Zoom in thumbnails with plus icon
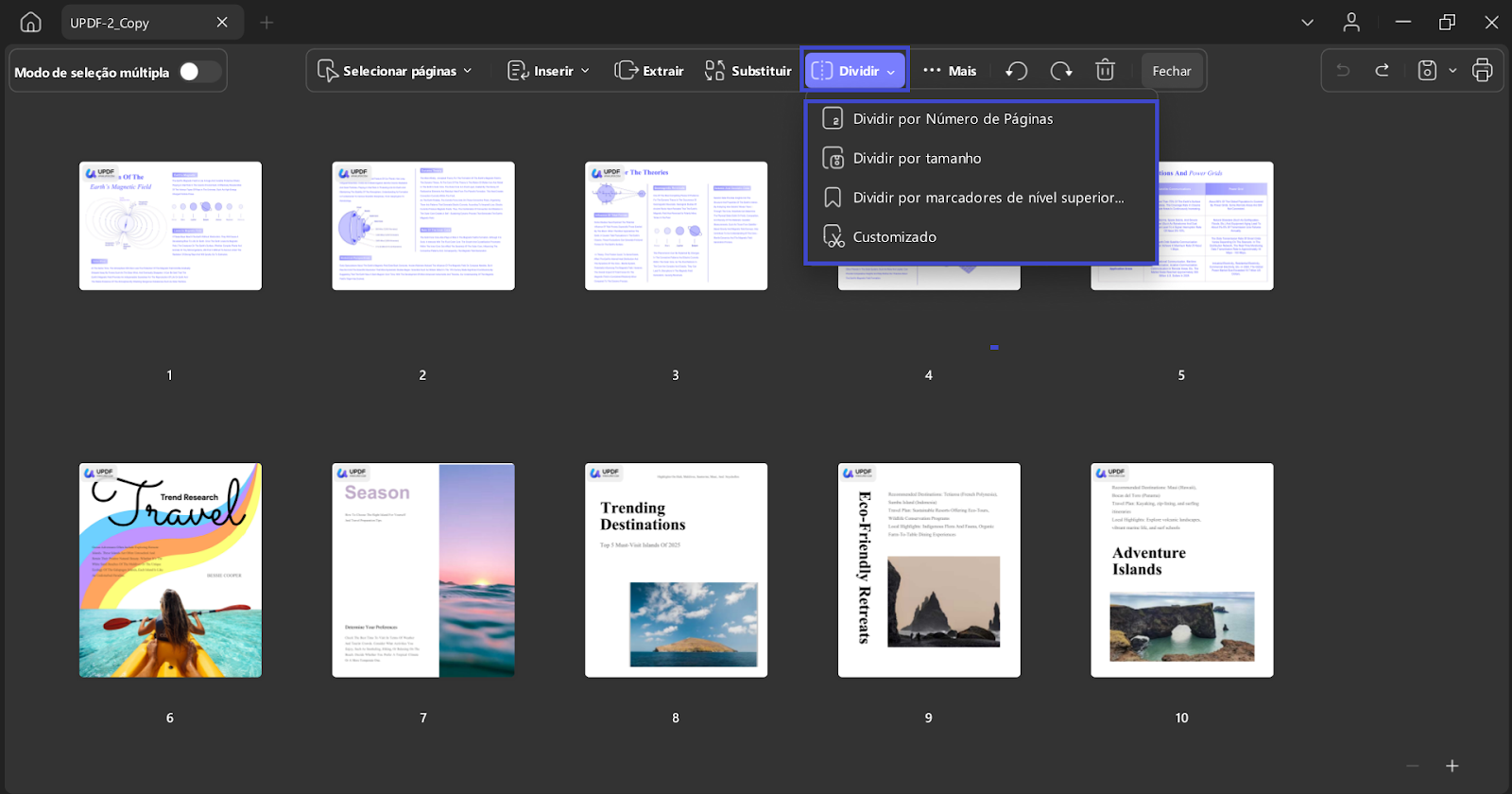Viewport: 1512px width, 794px height. (1452, 766)
